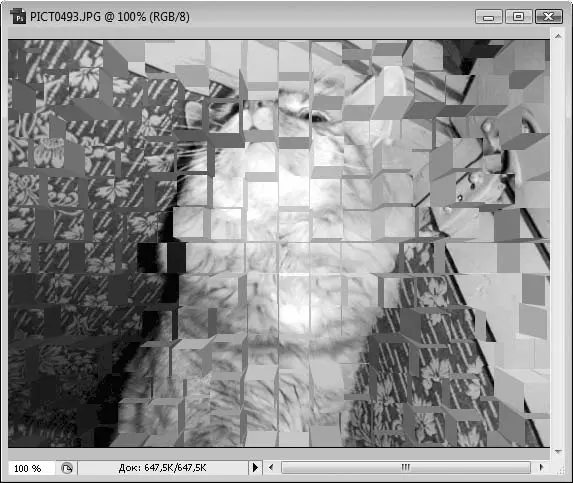The height and width of the screenshot is (483, 573).
Task: Click the Photoshop document icon in title bar
Action: [x=18, y=16]
